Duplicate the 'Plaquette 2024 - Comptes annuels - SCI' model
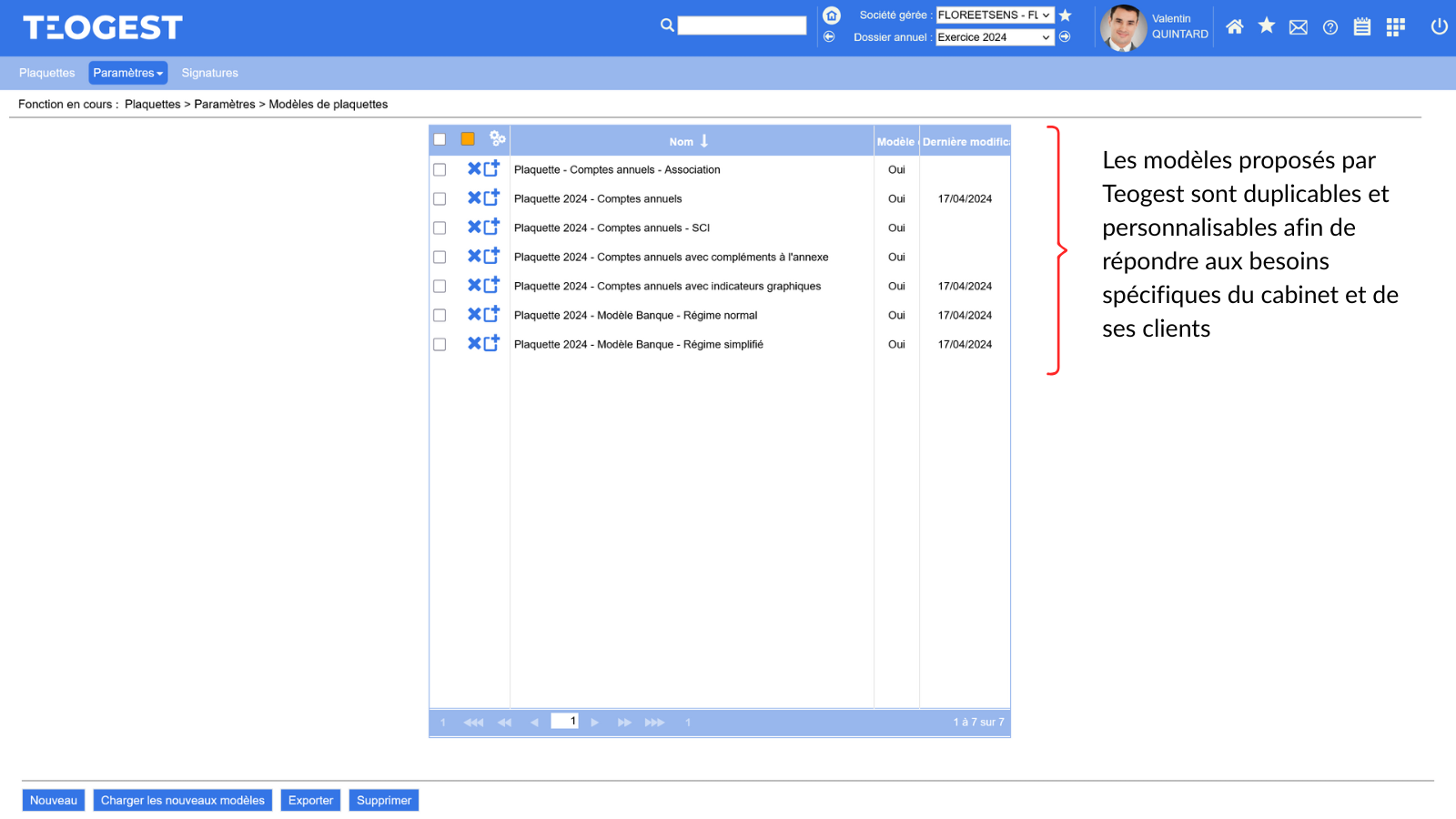The image size is (1456, 819). click(x=492, y=227)
